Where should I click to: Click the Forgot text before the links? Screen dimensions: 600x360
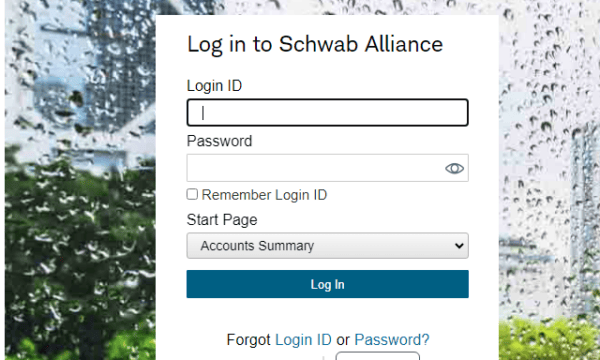(x=248, y=340)
